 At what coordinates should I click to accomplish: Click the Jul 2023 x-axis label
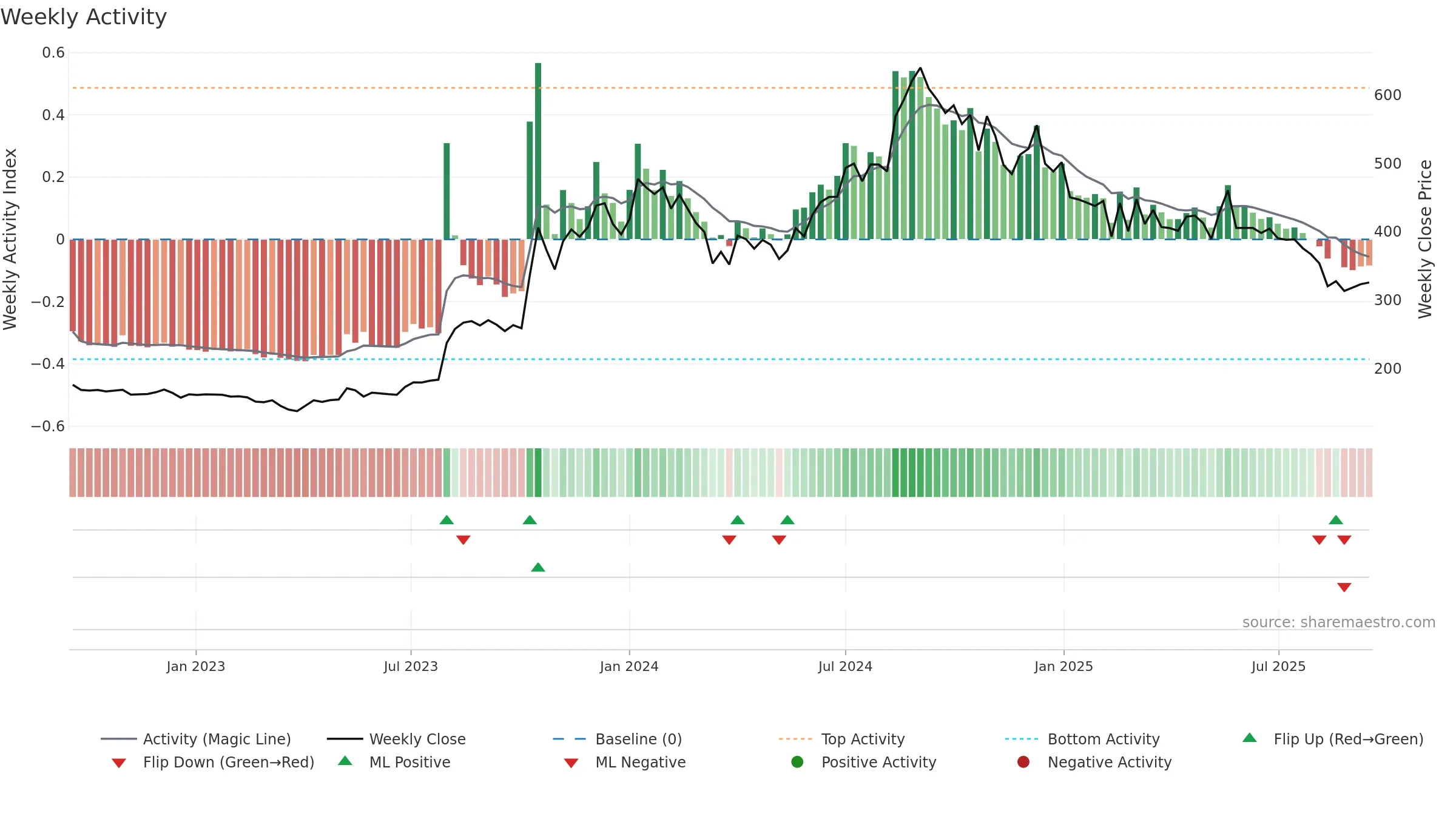(x=411, y=666)
